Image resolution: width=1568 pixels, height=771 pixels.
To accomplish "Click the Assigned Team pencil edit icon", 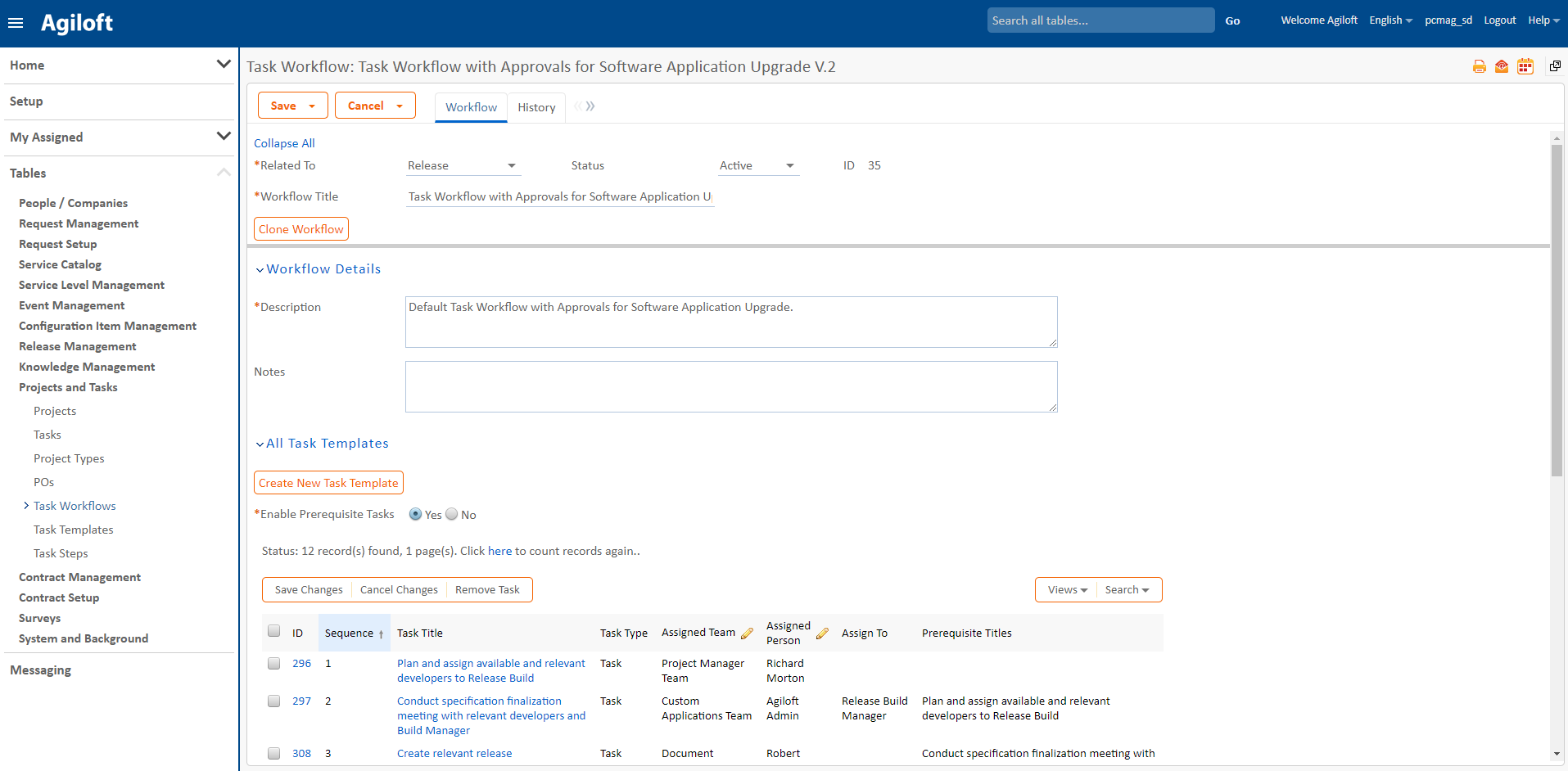I will coord(747,633).
